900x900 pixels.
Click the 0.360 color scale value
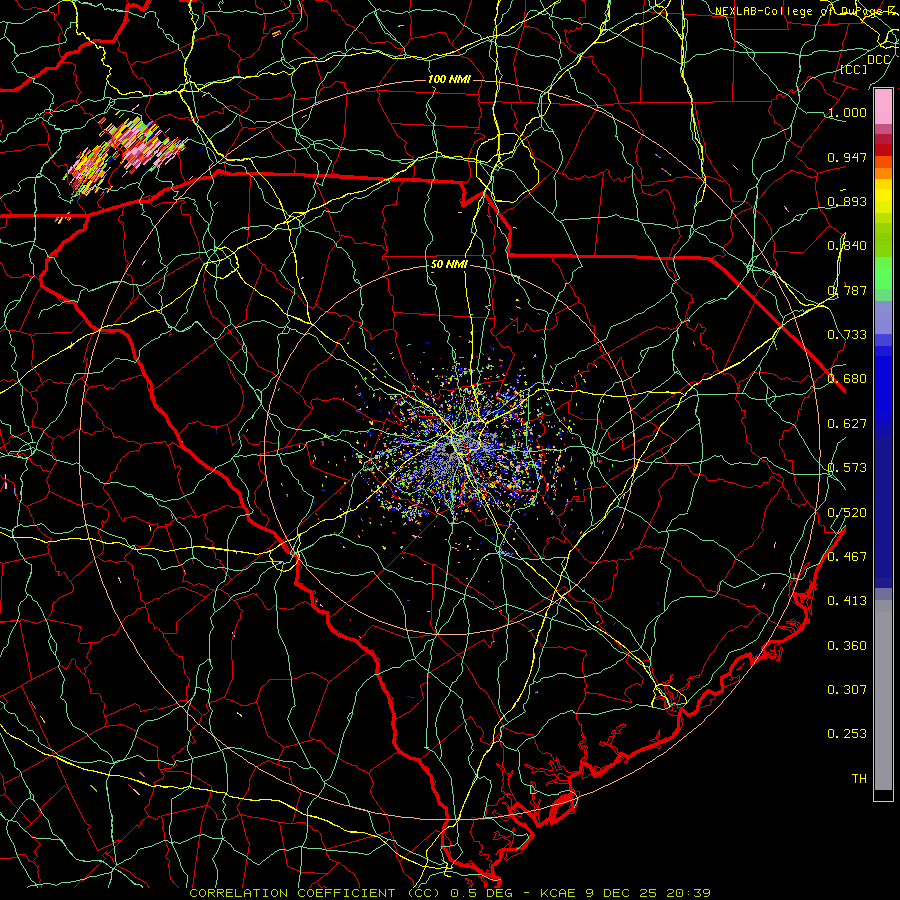[x=847, y=646]
